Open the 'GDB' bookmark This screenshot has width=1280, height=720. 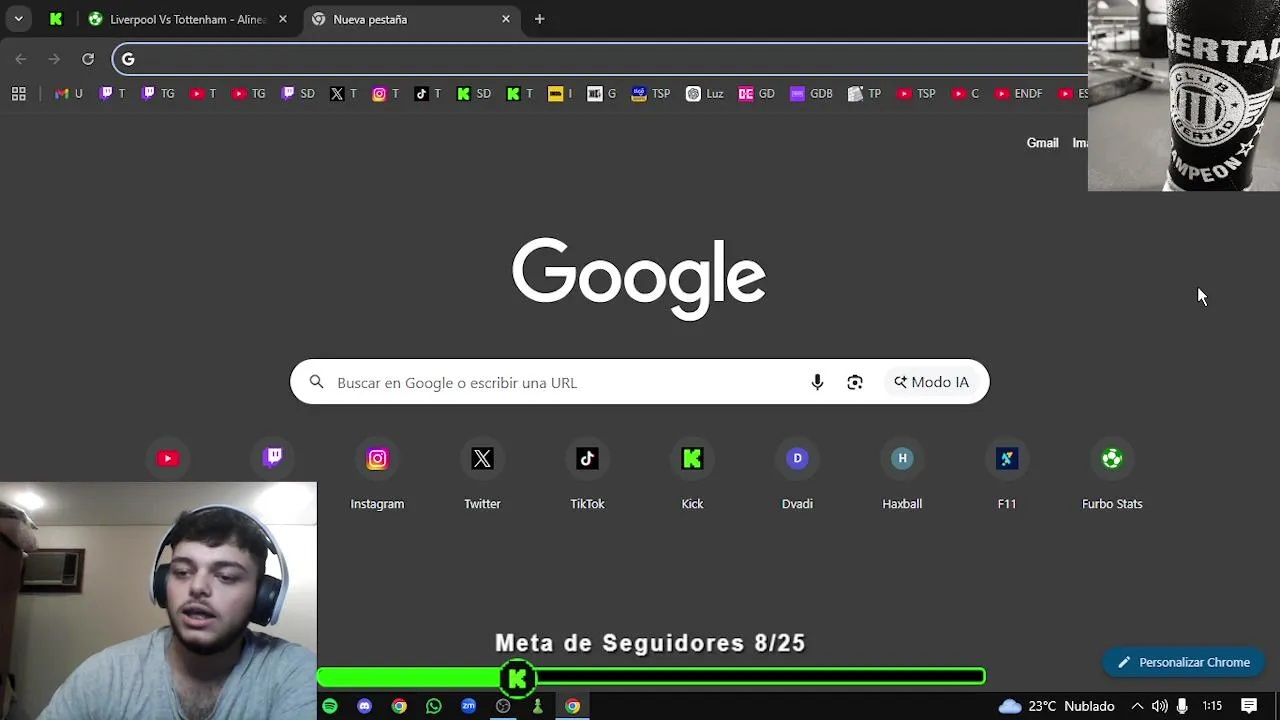tap(811, 93)
